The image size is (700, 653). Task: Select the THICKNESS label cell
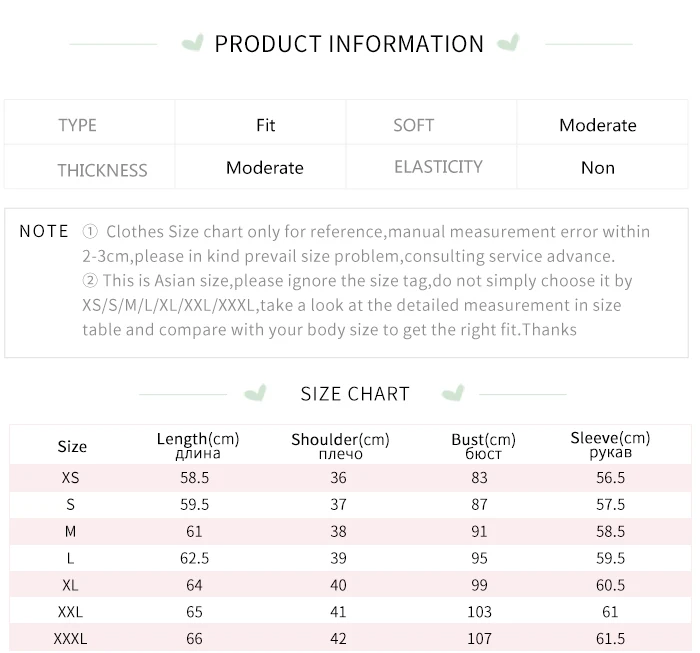102,169
